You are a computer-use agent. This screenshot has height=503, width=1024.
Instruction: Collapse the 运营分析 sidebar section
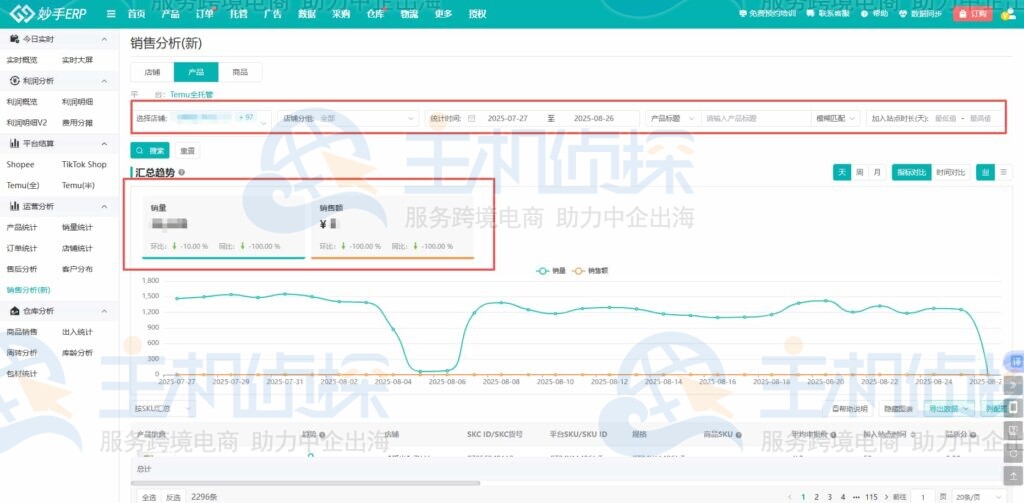(104, 206)
